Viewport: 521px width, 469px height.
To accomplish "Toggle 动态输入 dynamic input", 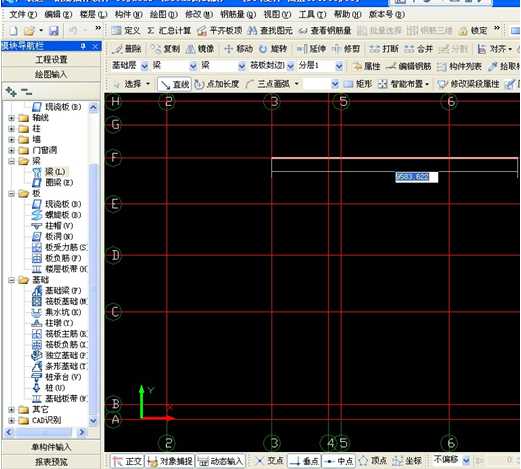I will [x=221, y=461].
